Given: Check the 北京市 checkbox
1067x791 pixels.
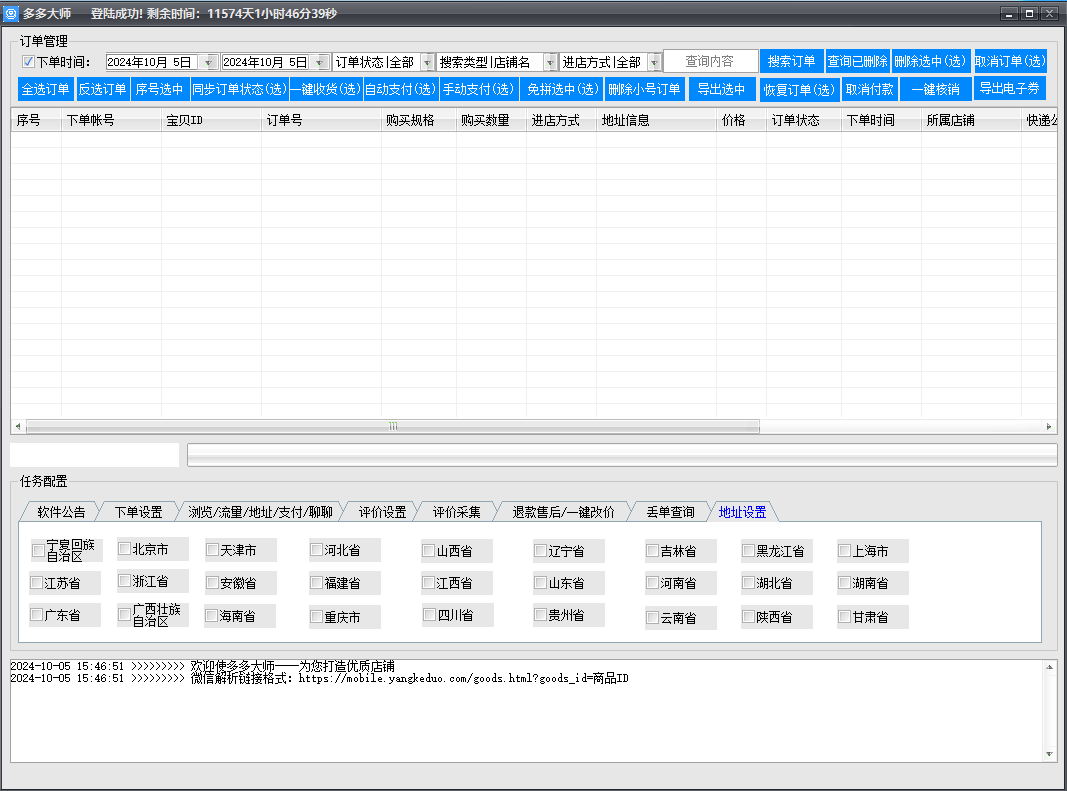Looking at the screenshot, I should click(x=125, y=548).
